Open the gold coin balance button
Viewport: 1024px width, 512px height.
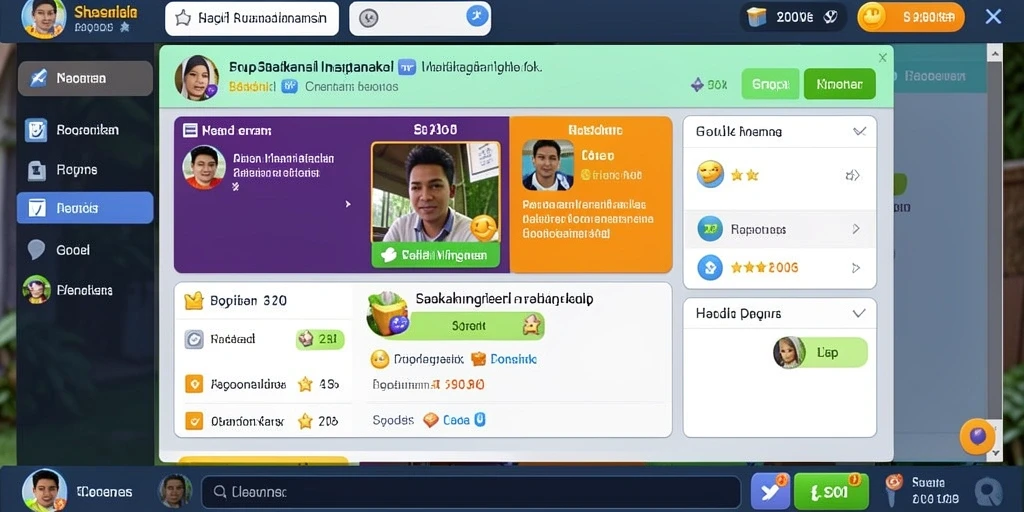[910, 17]
